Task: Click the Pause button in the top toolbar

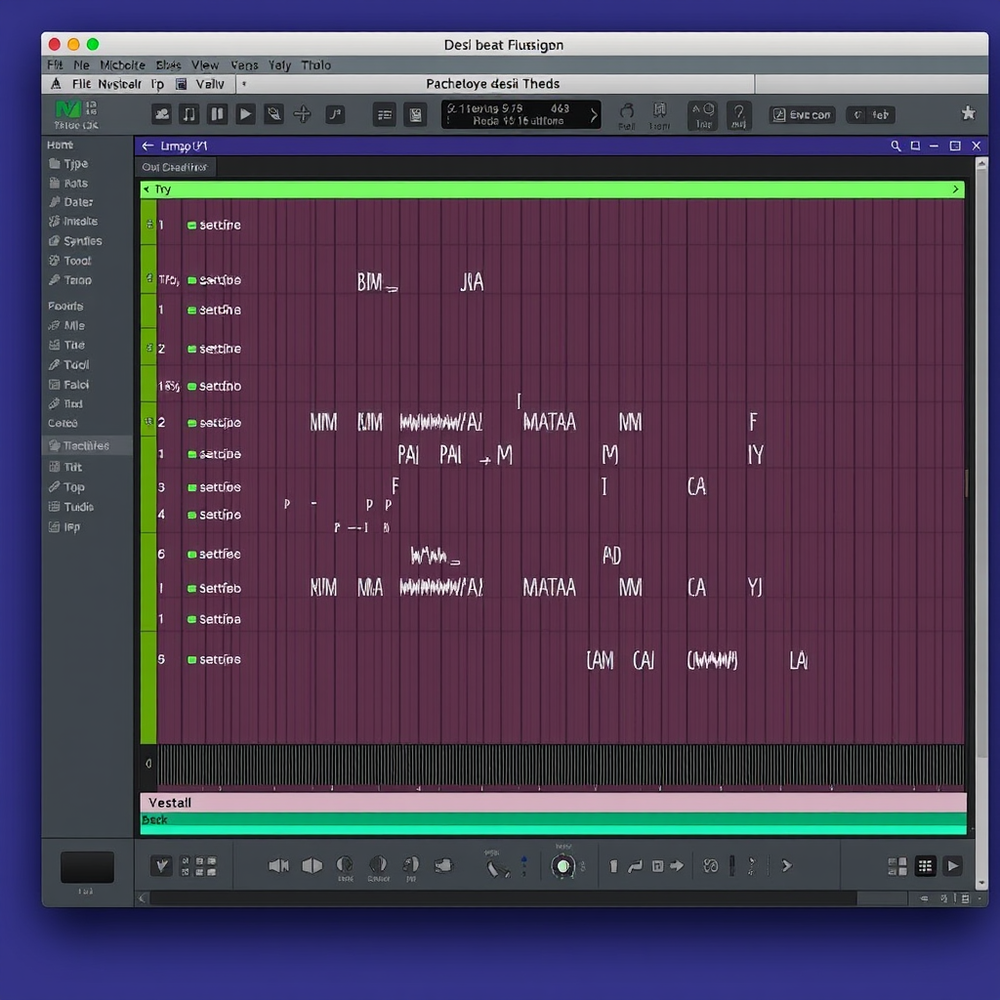Action: pyautogui.click(x=217, y=114)
